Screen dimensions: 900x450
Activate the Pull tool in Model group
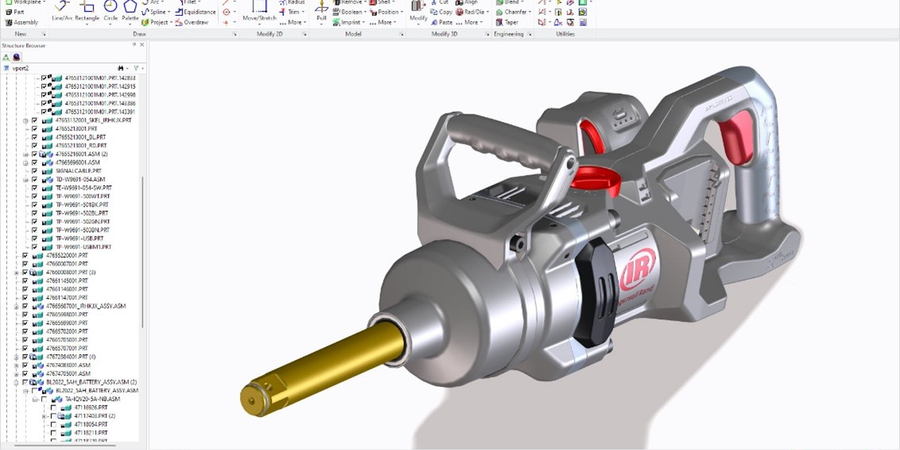tap(322, 12)
